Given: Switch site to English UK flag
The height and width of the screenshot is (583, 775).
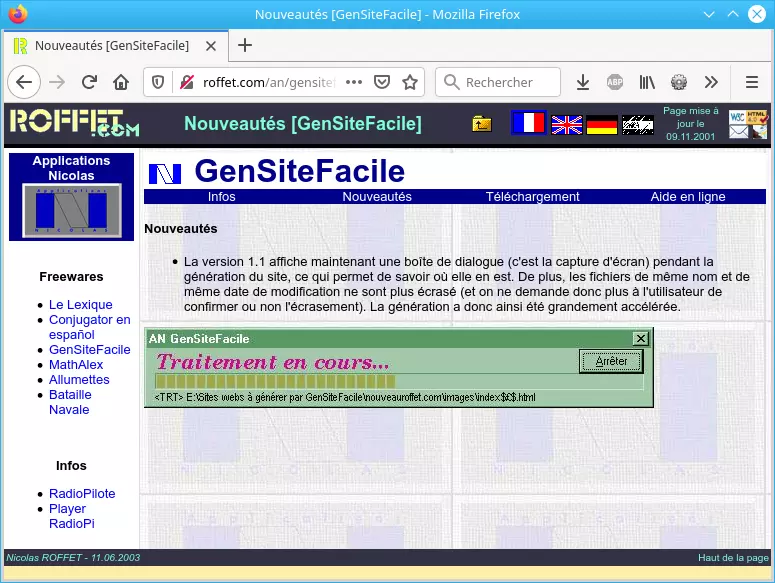Looking at the screenshot, I should click(x=567, y=125).
